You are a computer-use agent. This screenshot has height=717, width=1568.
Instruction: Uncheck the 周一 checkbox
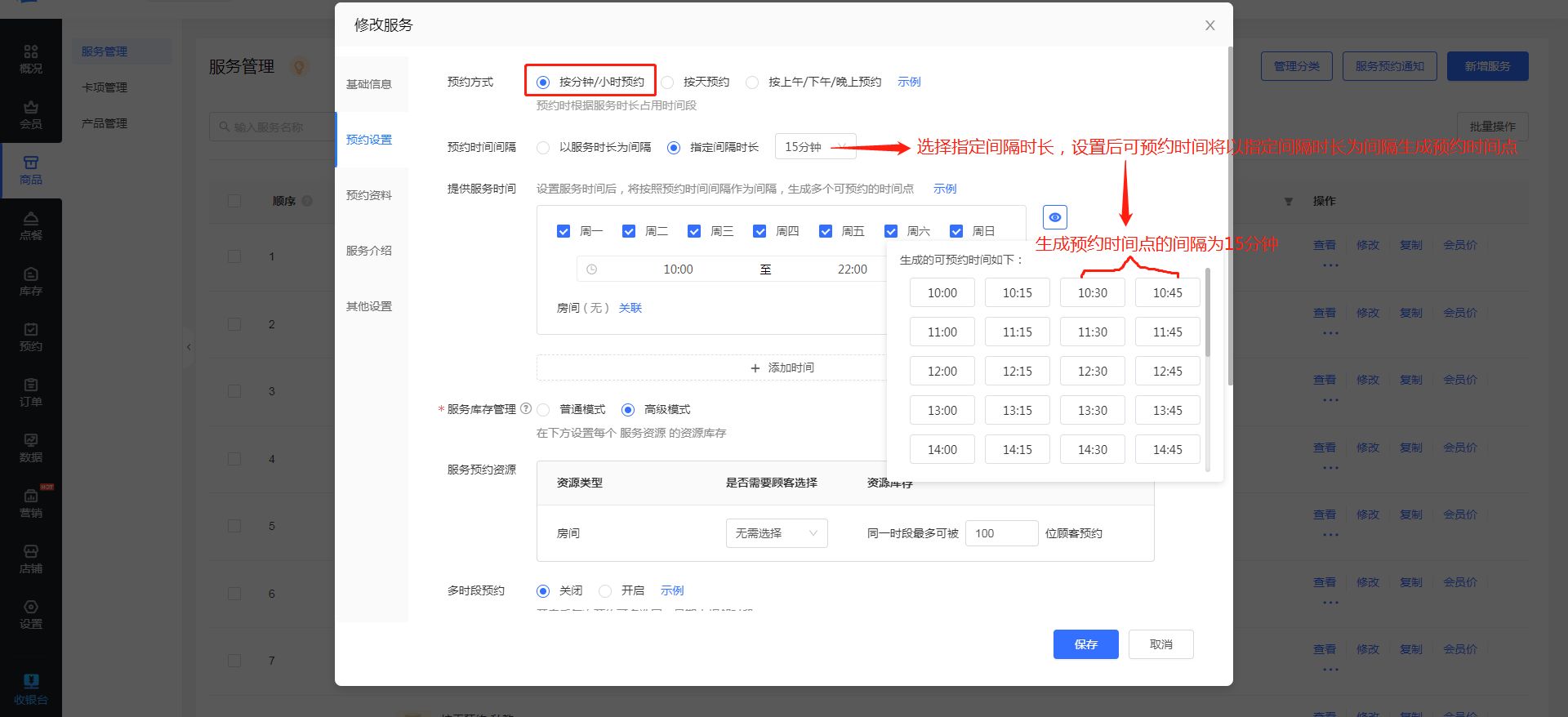pyautogui.click(x=563, y=231)
